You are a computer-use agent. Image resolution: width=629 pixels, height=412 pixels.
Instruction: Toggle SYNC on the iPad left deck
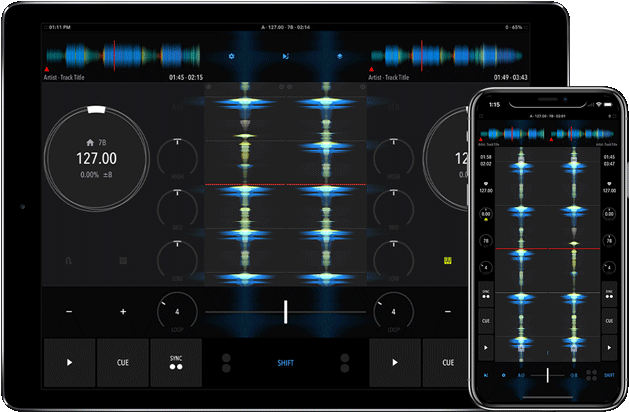176,363
